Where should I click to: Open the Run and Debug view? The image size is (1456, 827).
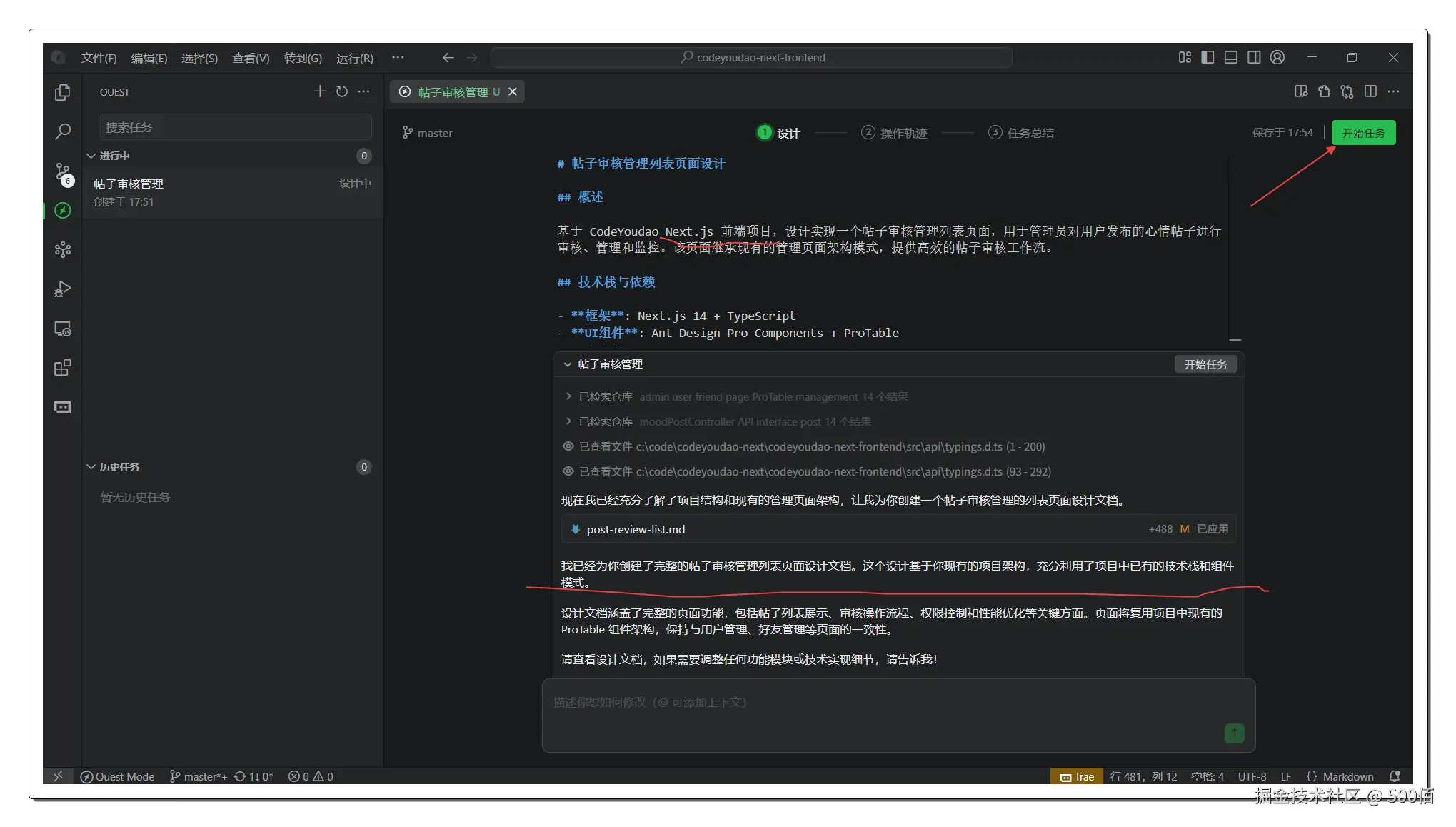(62, 289)
